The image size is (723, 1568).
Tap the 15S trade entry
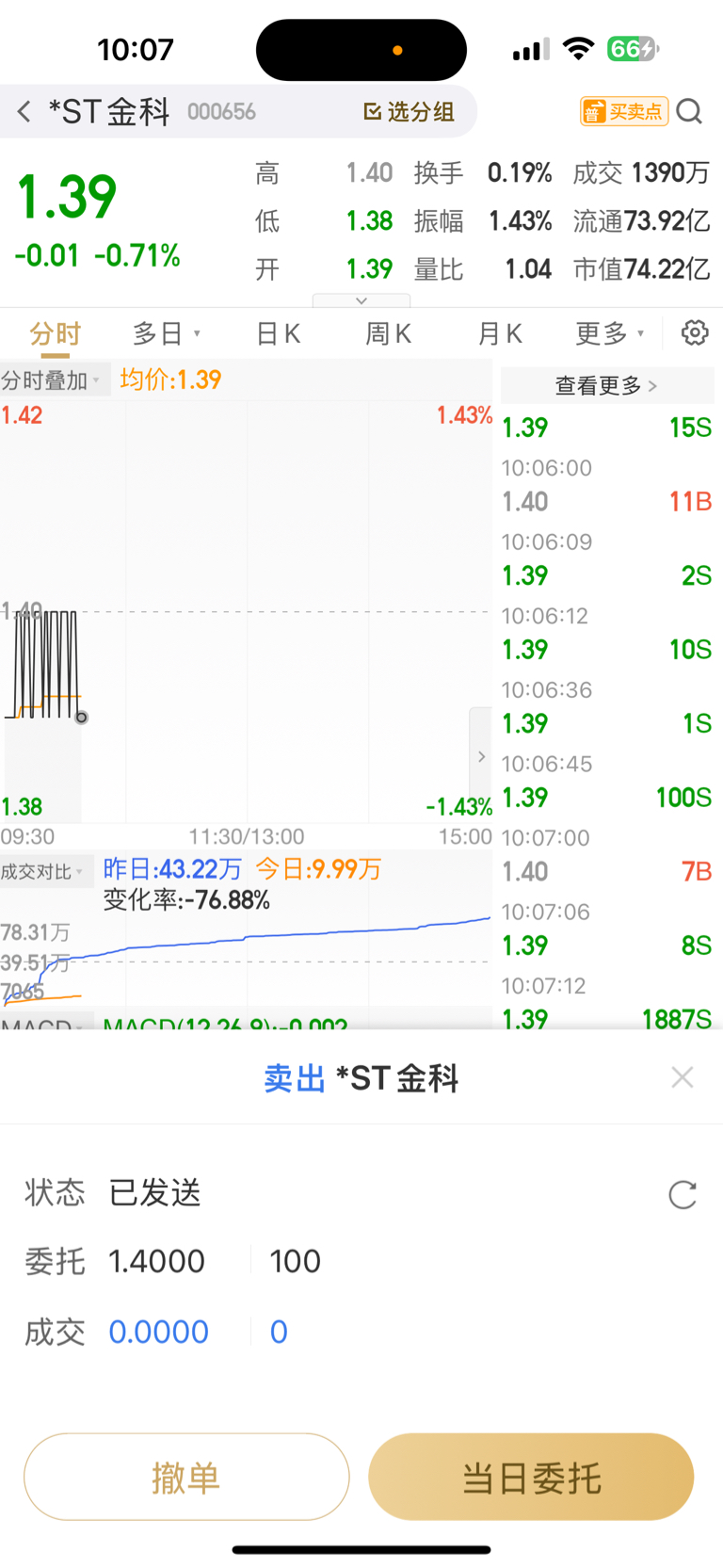tap(607, 428)
